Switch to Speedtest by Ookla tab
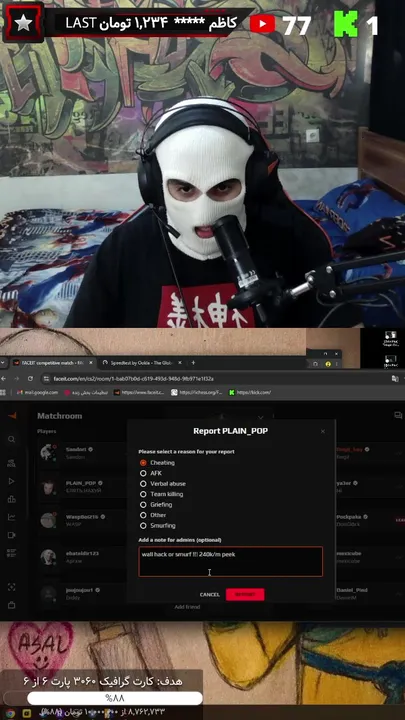 pyautogui.click(x=141, y=363)
